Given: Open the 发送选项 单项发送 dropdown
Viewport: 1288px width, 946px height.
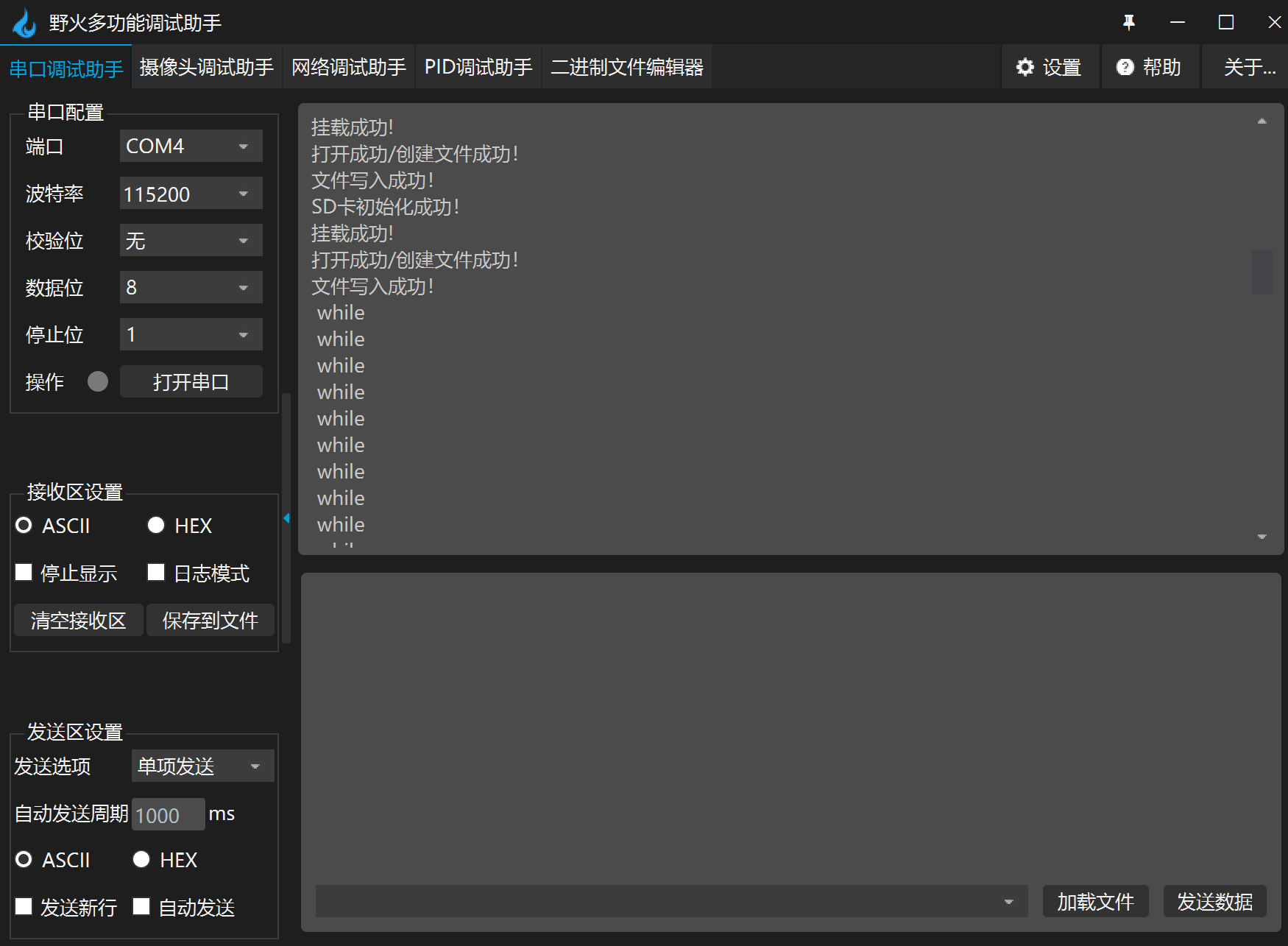Looking at the screenshot, I should point(203,766).
